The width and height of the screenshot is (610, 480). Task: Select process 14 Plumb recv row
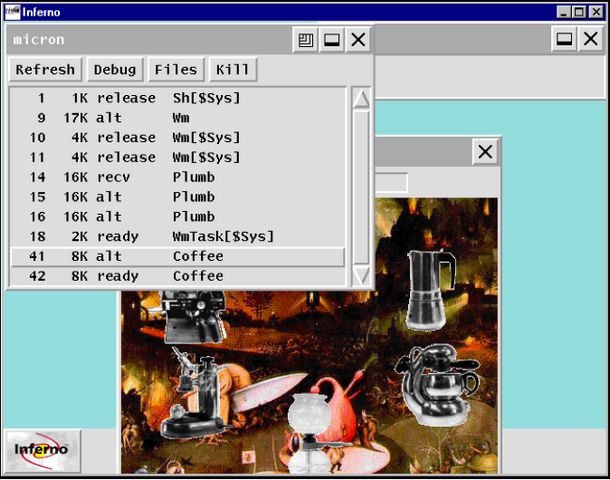coord(177,177)
